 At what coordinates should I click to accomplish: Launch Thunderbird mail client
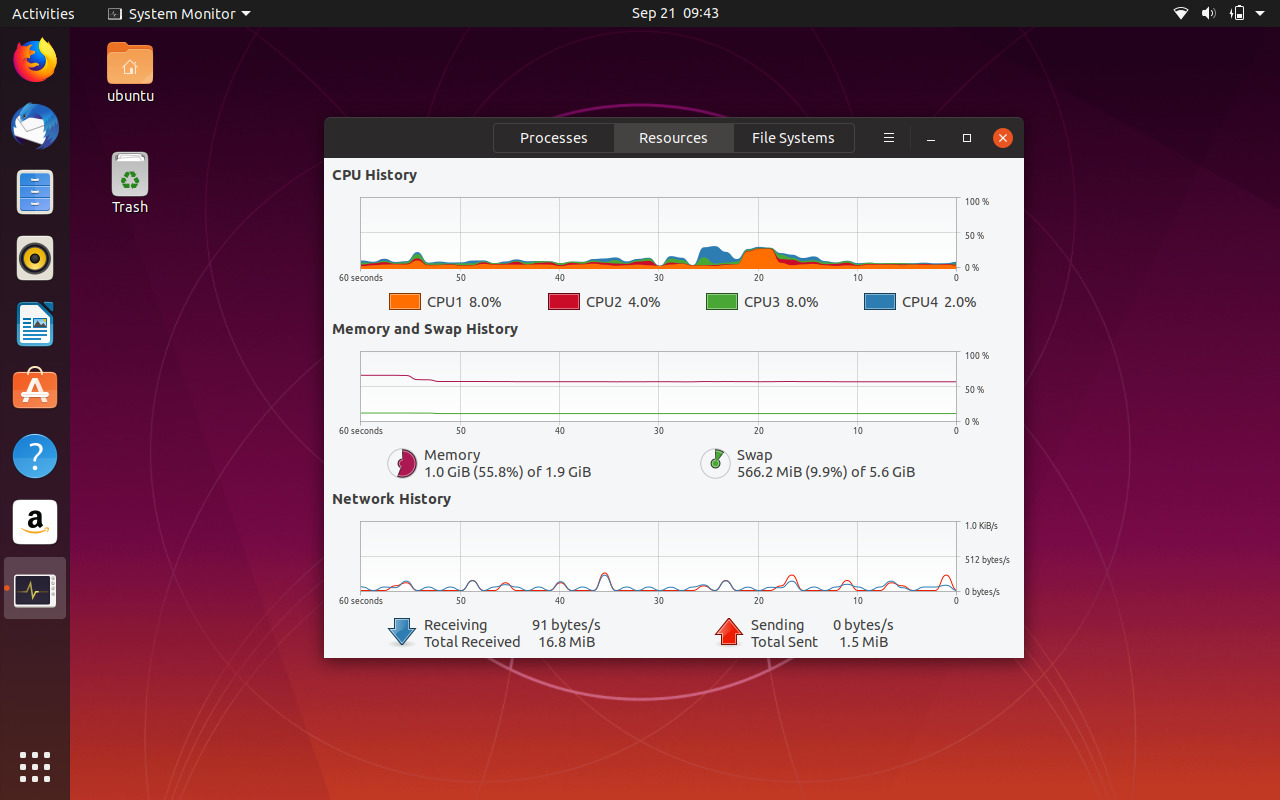(34, 127)
